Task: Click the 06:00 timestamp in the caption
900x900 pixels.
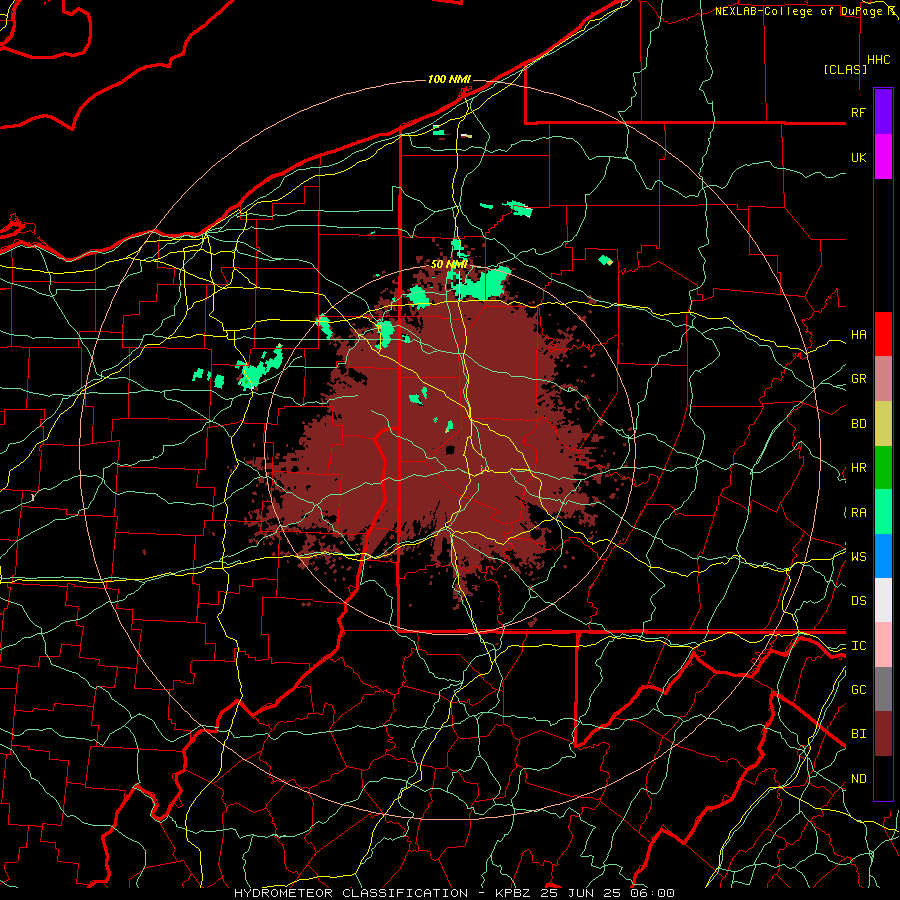Action: 652,893
